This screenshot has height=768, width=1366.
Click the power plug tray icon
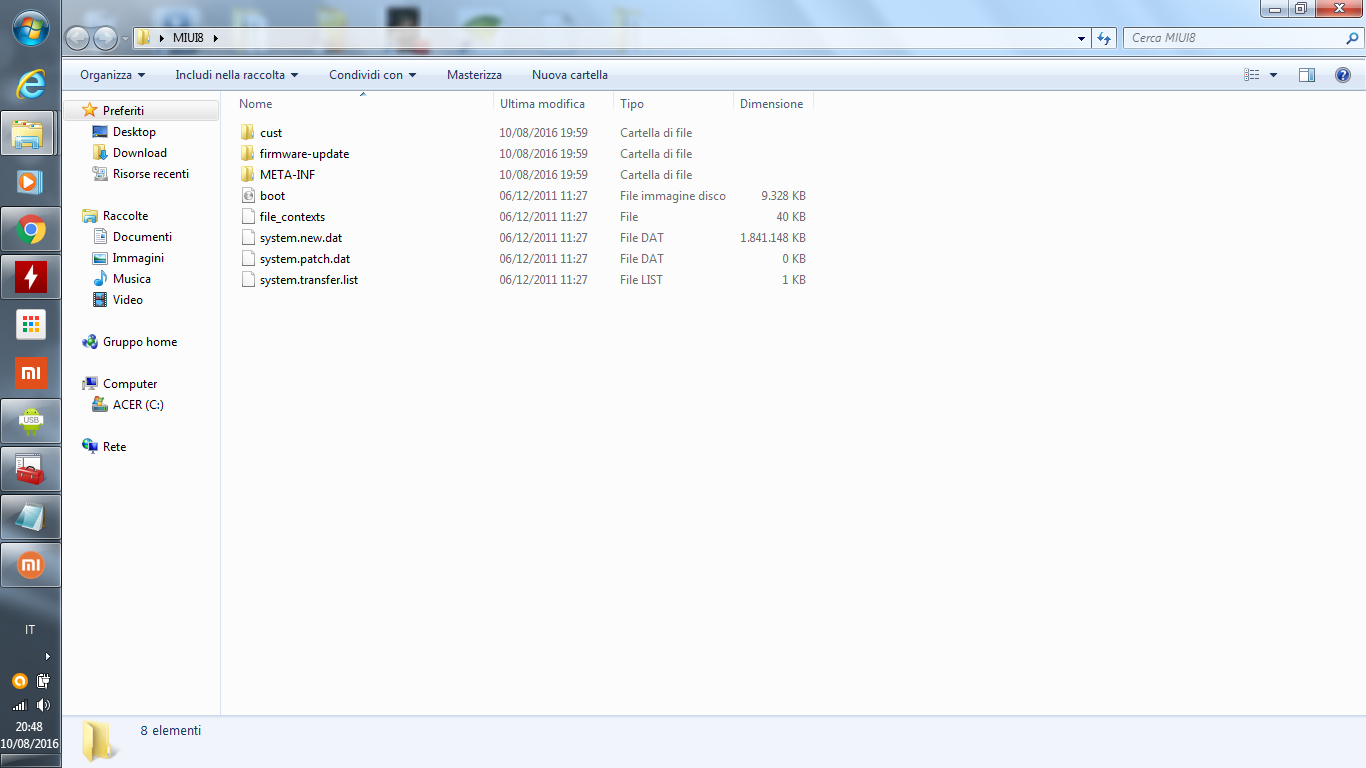pos(43,681)
